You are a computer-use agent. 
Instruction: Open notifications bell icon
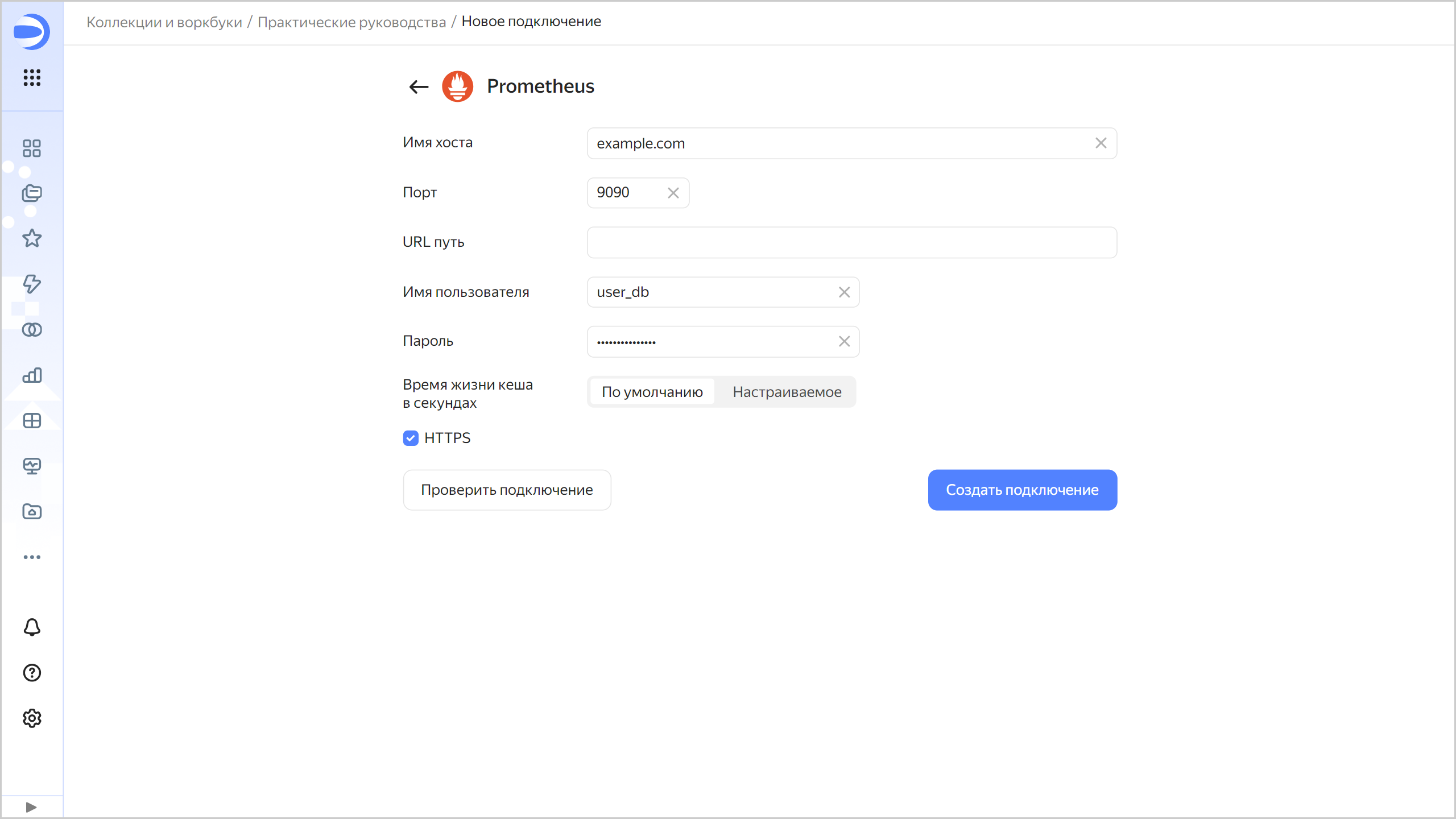coord(32,627)
